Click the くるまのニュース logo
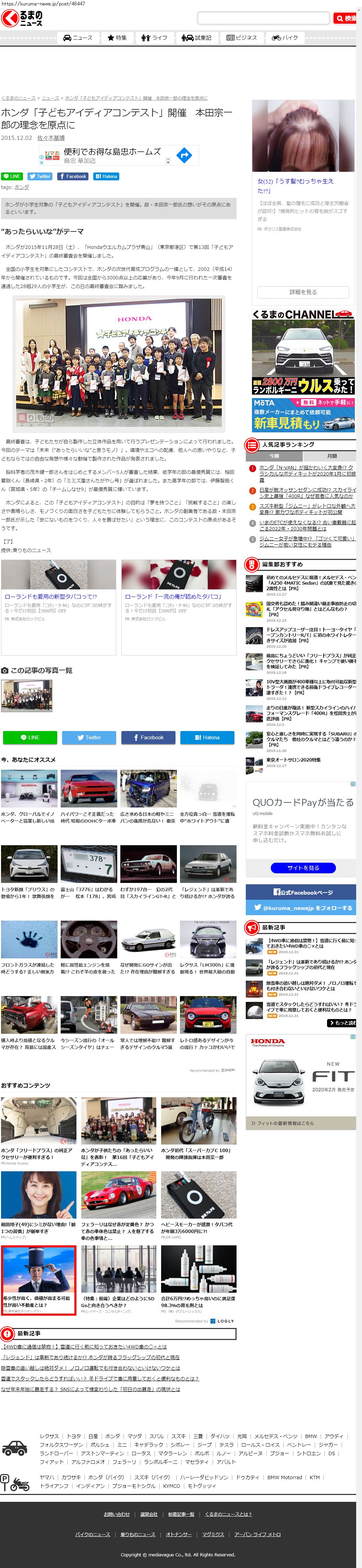362x1568 pixels. click(x=22, y=18)
